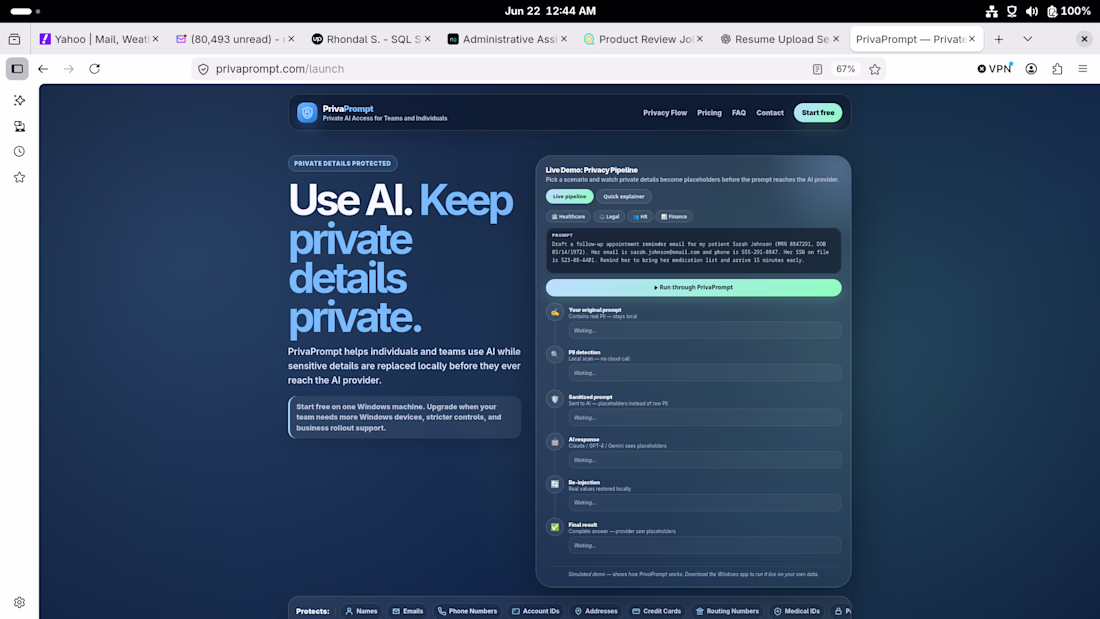Screen dimensions: 1100x619
Task: Open the Privacy Flow nav link
Action: pyautogui.click(x=665, y=113)
